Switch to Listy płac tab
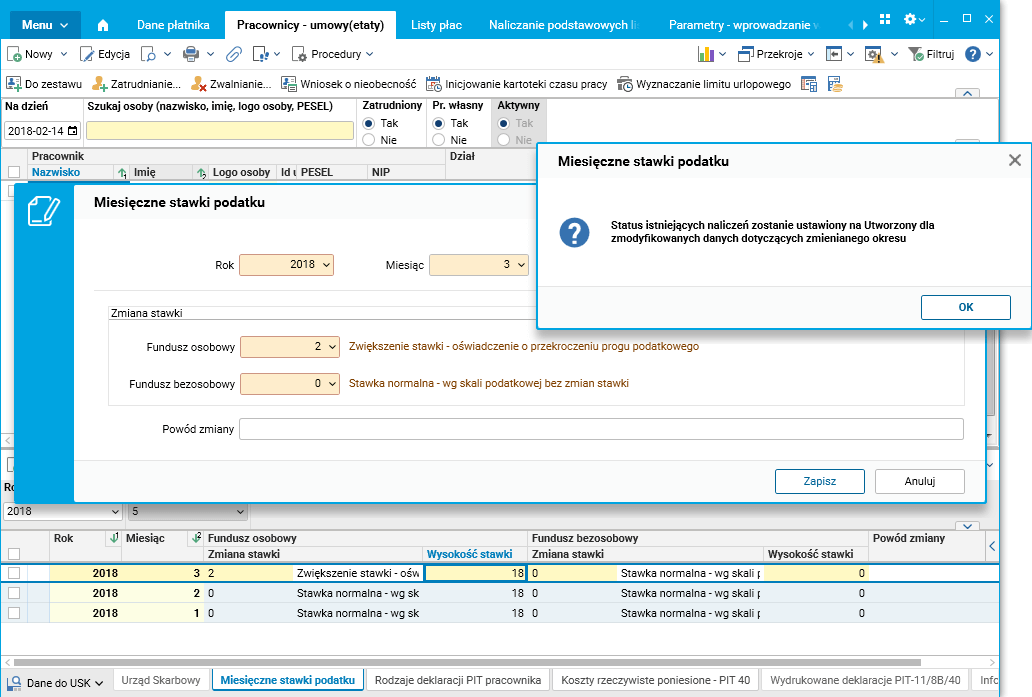 436,25
